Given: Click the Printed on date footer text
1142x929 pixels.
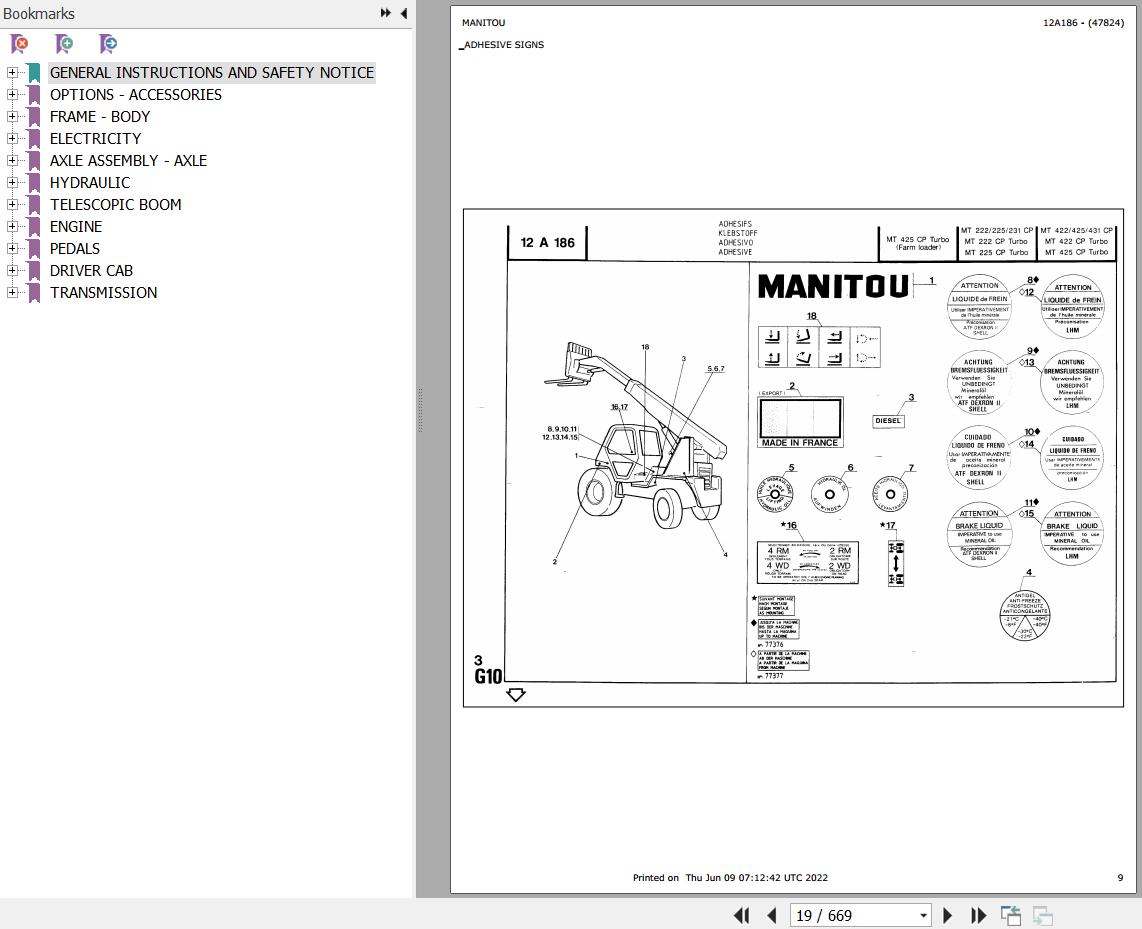Looking at the screenshot, I should click(730, 877).
